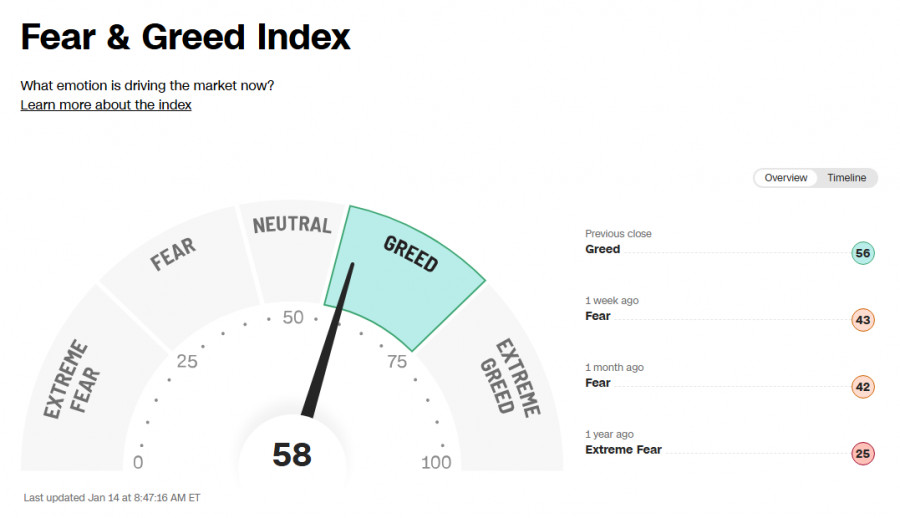Click the Fear & Greed Index heading

point(186,38)
